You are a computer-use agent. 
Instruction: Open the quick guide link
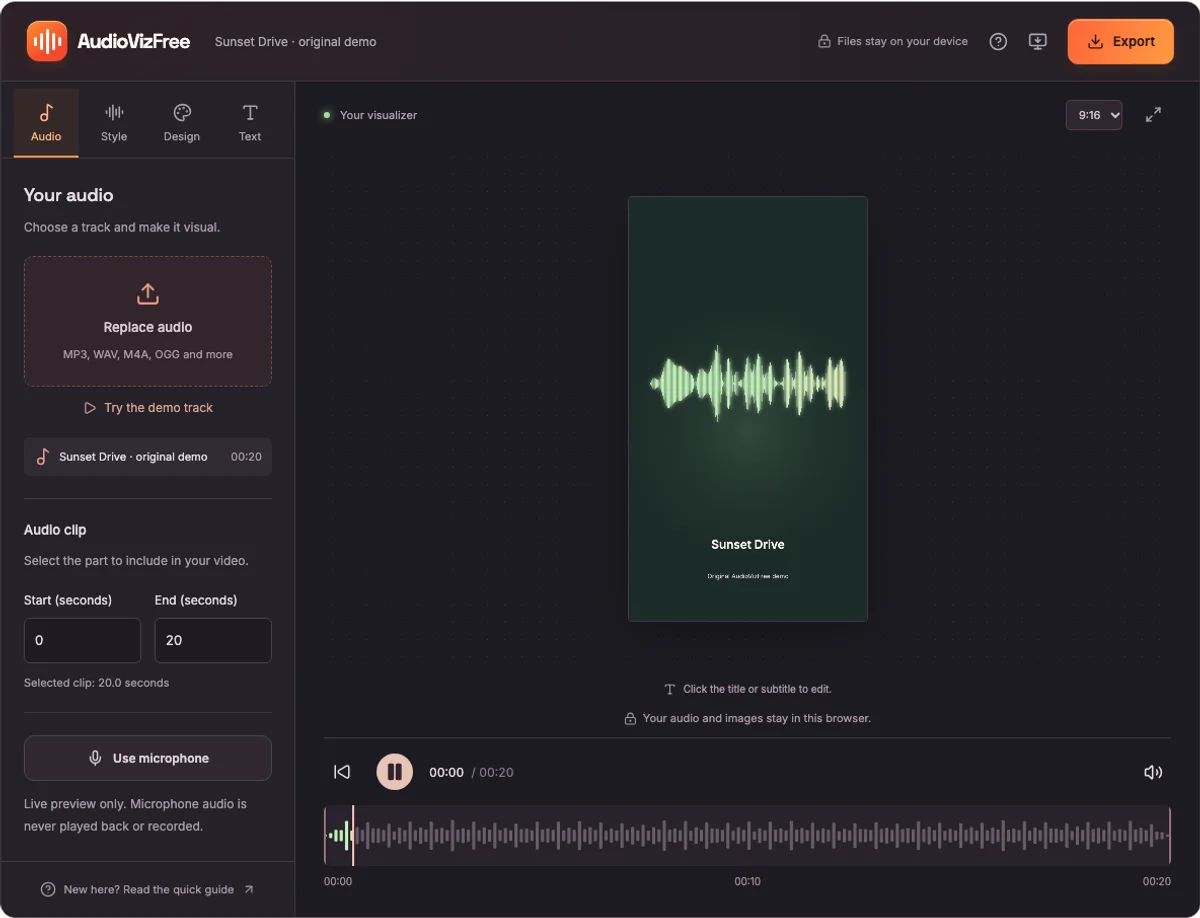coord(148,889)
